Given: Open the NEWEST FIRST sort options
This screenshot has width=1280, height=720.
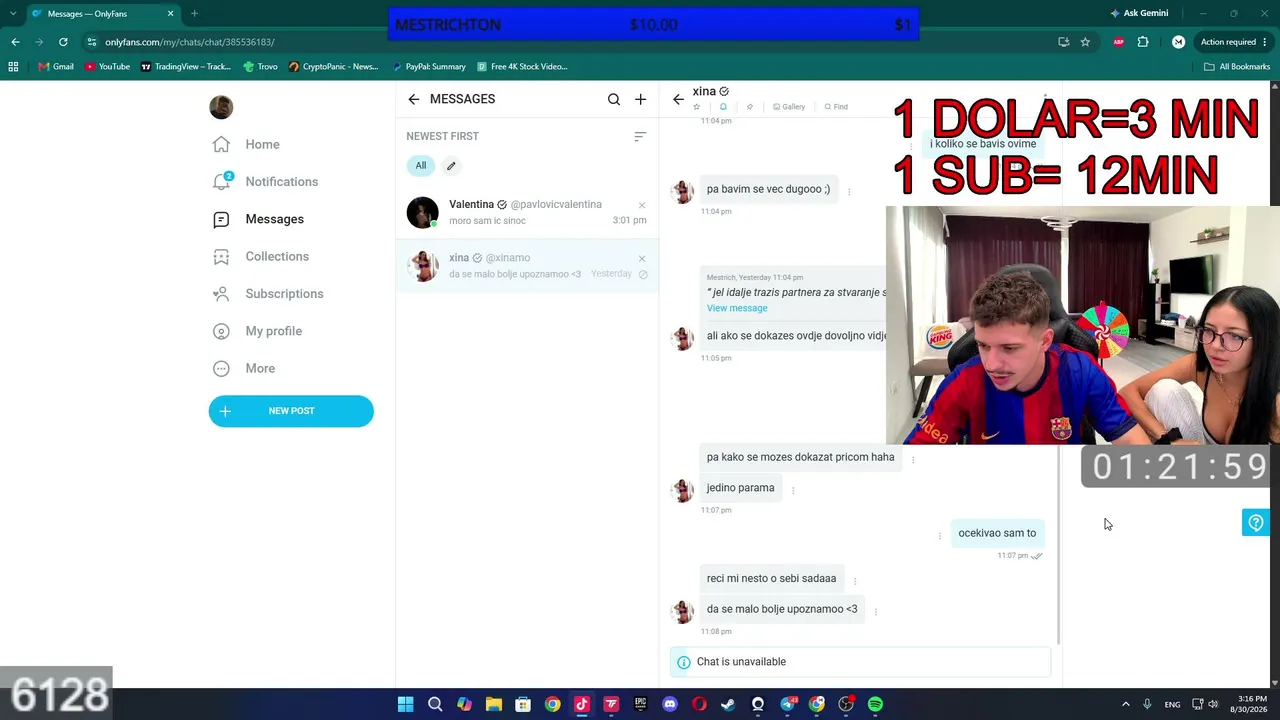Looking at the screenshot, I should point(640,136).
